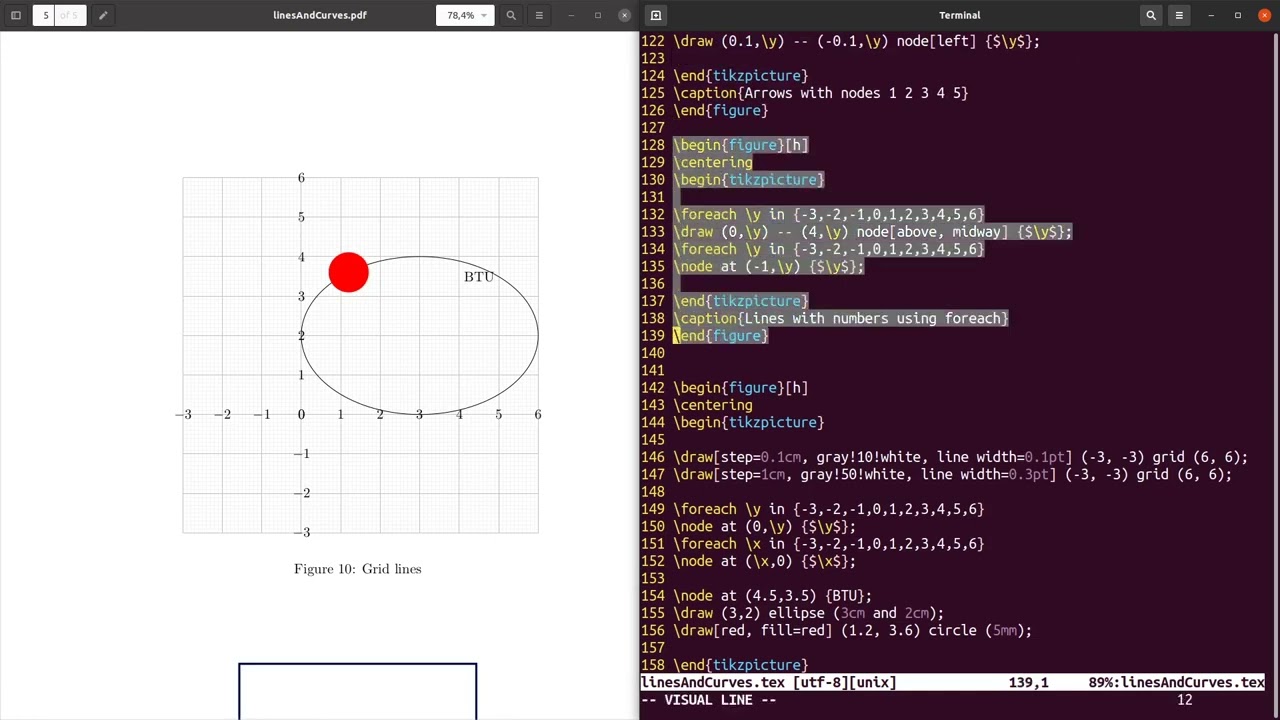The width and height of the screenshot is (1280, 720).
Task: Open the Terminal search button
Action: pyautogui.click(x=1151, y=15)
